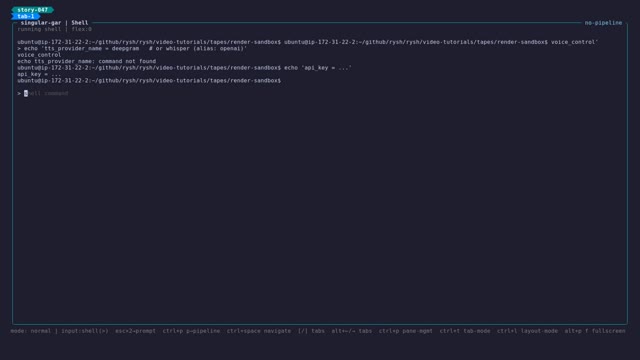Viewport: 640px width, 360px height.
Task: Select the story-047 session tab
Action: [x=33, y=10]
